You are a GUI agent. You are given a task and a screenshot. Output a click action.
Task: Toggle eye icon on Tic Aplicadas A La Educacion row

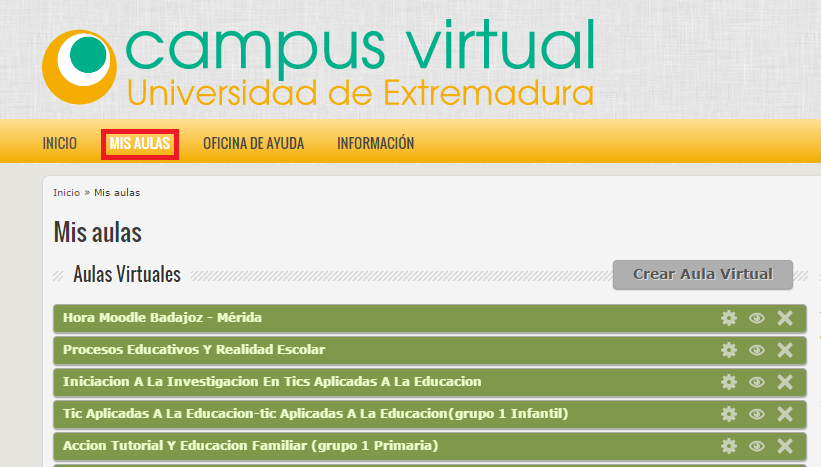point(757,414)
